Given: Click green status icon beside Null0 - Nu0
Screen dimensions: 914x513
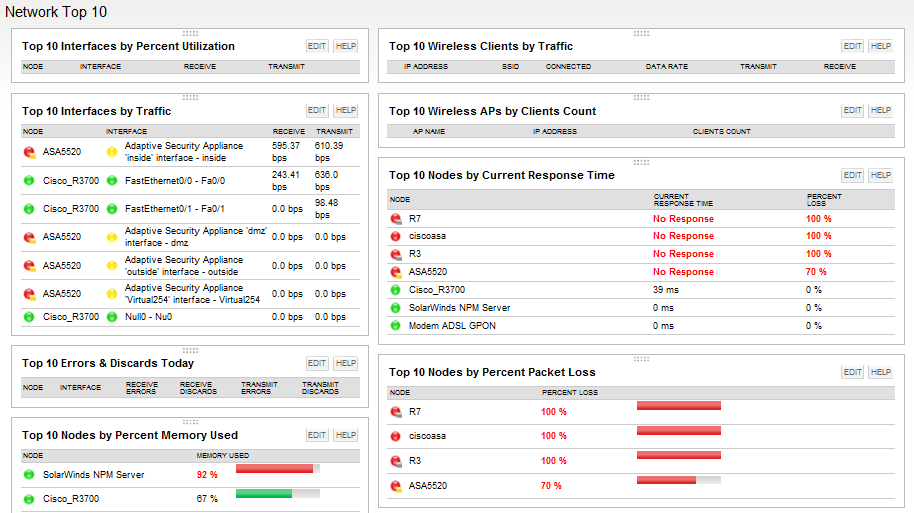Looking at the screenshot, I should [112, 317].
